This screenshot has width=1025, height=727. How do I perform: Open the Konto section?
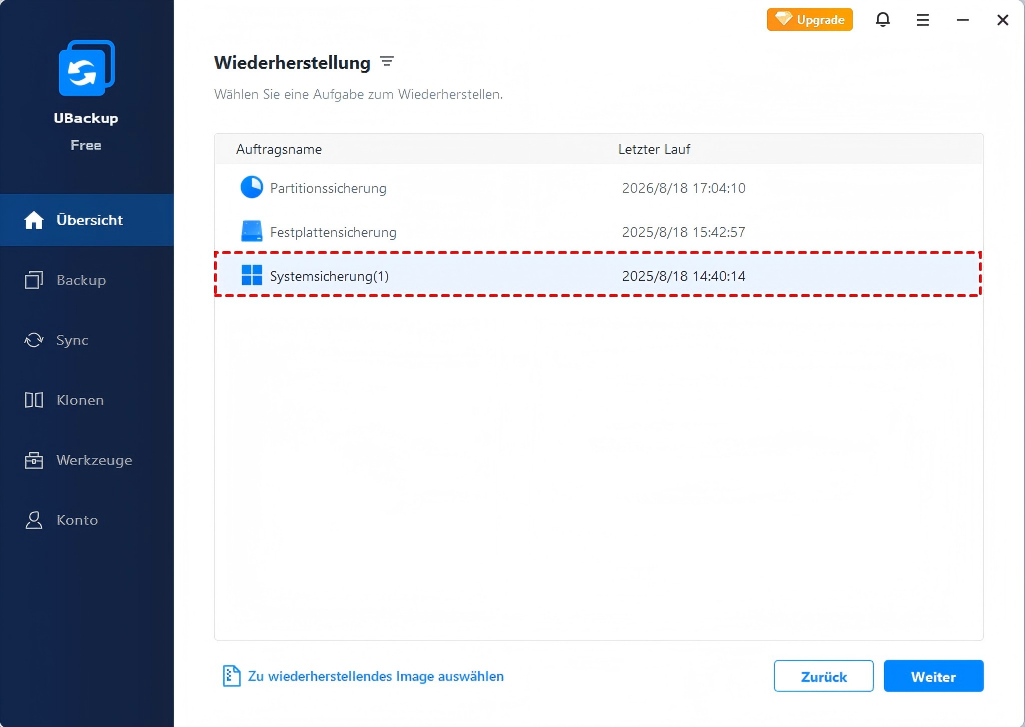(x=76, y=520)
